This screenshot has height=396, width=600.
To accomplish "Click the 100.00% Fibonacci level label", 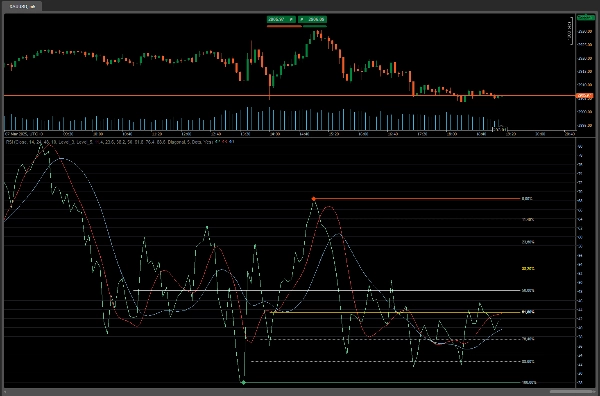I will tap(529, 382).
